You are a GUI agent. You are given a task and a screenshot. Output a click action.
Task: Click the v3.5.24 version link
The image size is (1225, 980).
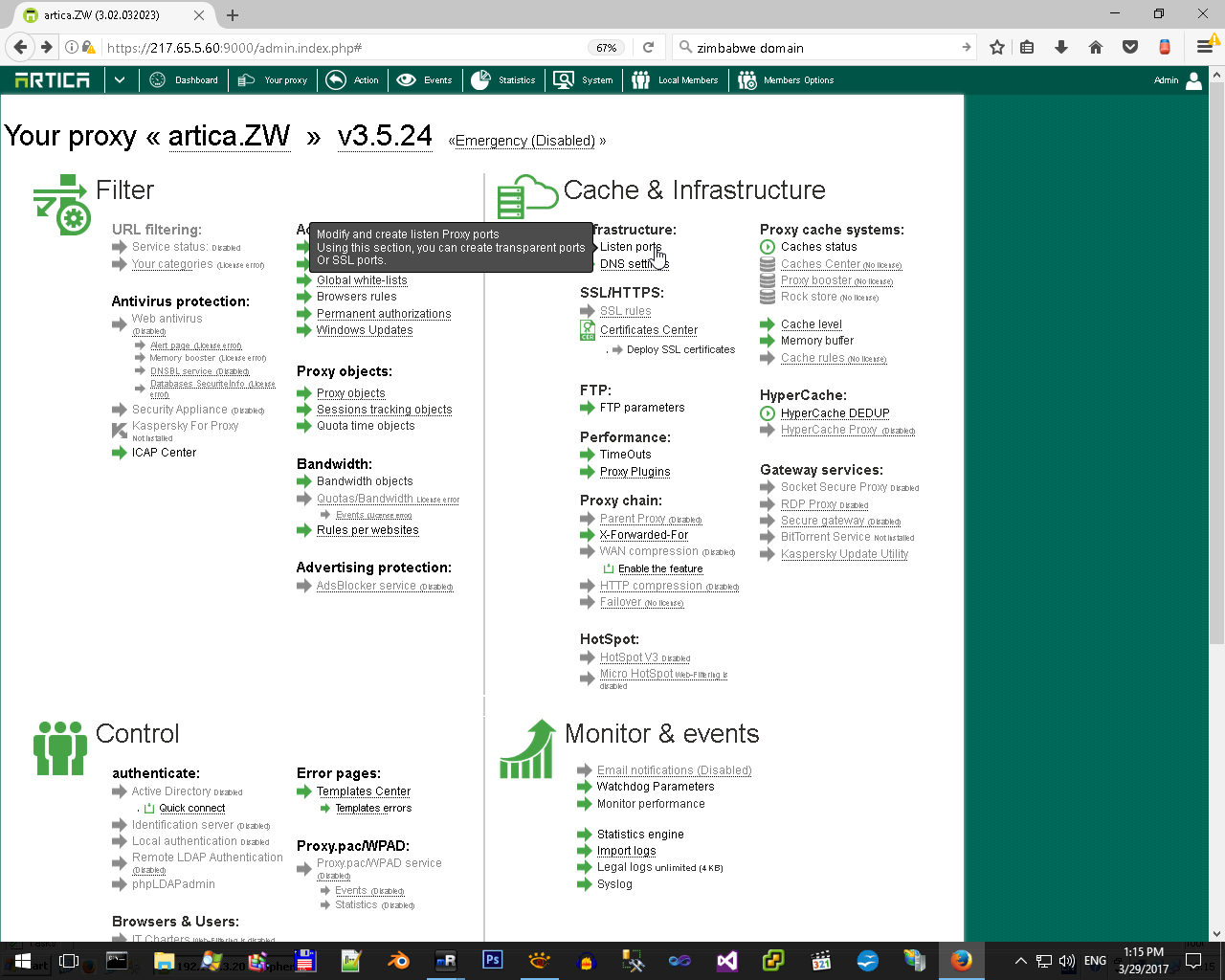point(385,136)
